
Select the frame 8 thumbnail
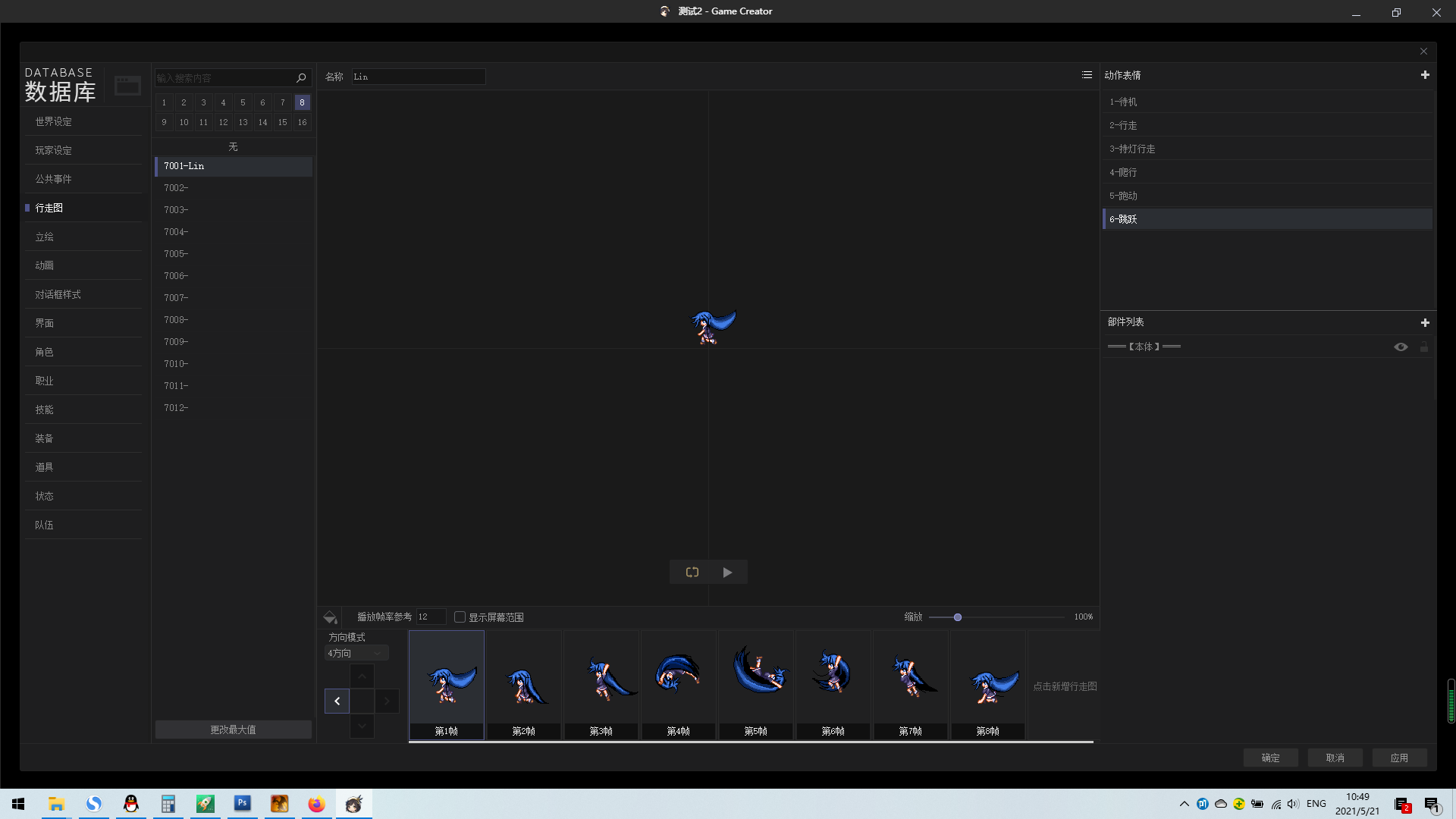coord(988,685)
